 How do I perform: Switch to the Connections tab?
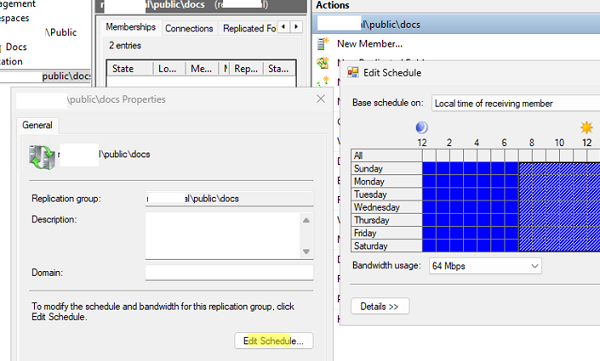coord(189,28)
